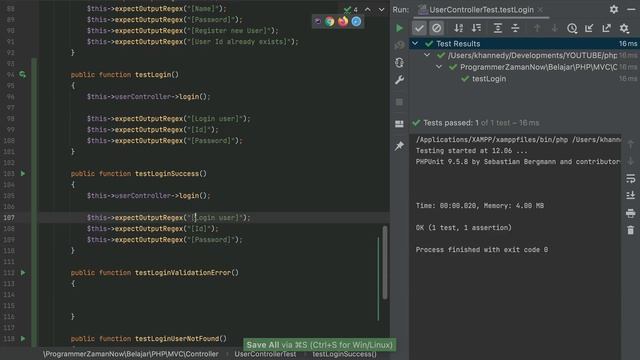Click testLoginSuccess() breadcrumb

(x=344, y=354)
